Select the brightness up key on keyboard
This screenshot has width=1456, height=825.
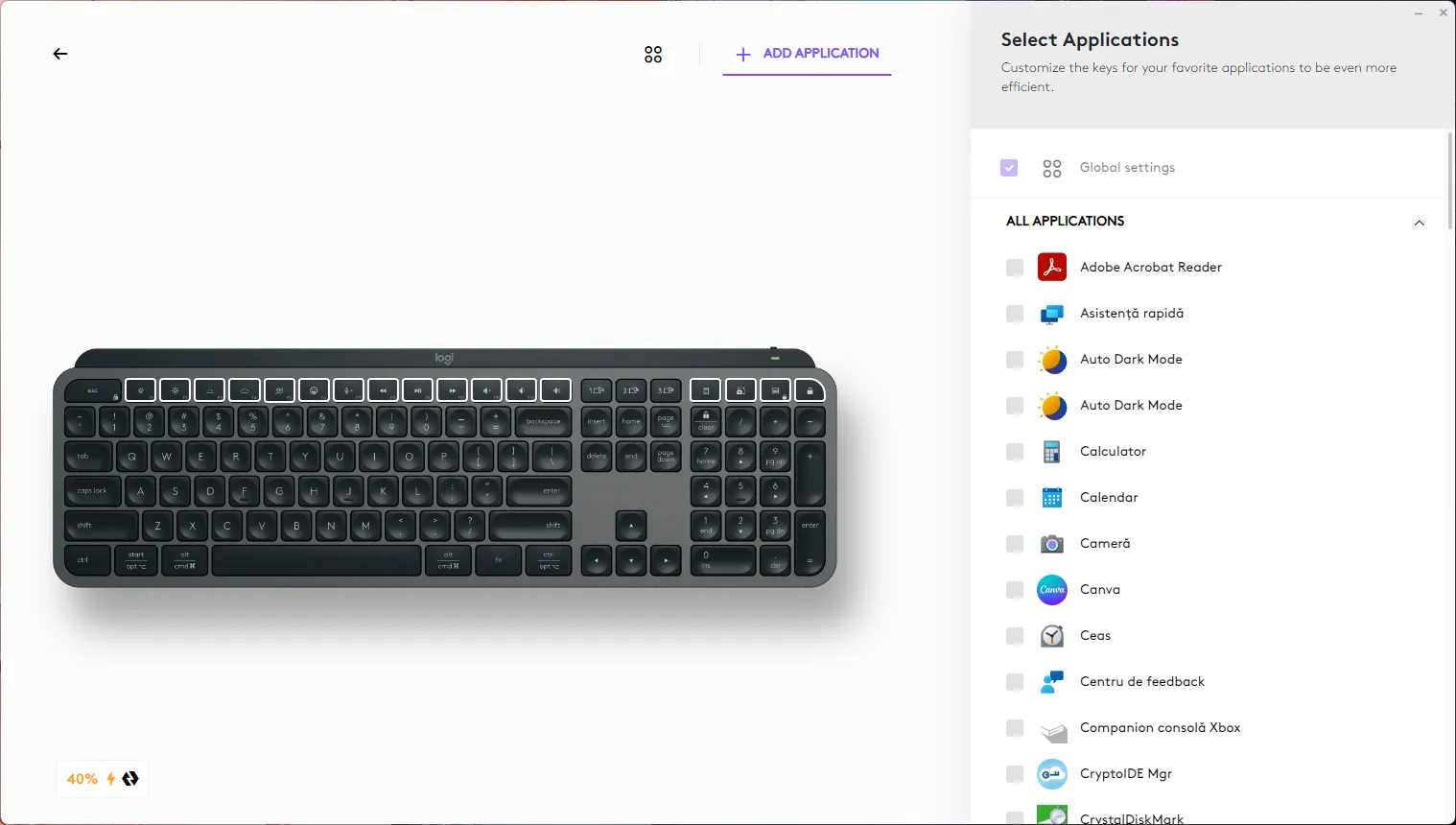tap(176, 390)
